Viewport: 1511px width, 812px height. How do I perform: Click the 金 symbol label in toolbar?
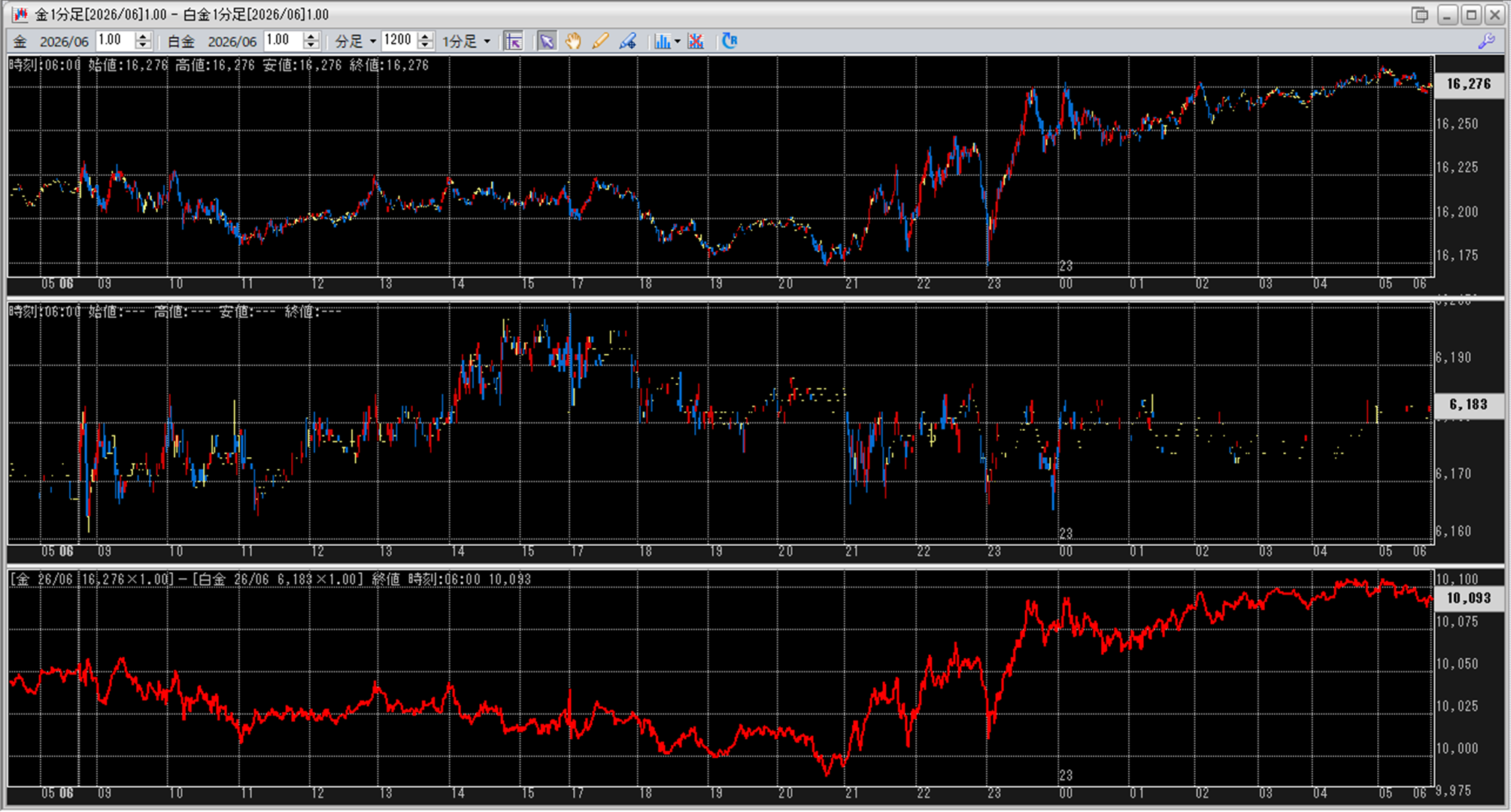coord(20,41)
